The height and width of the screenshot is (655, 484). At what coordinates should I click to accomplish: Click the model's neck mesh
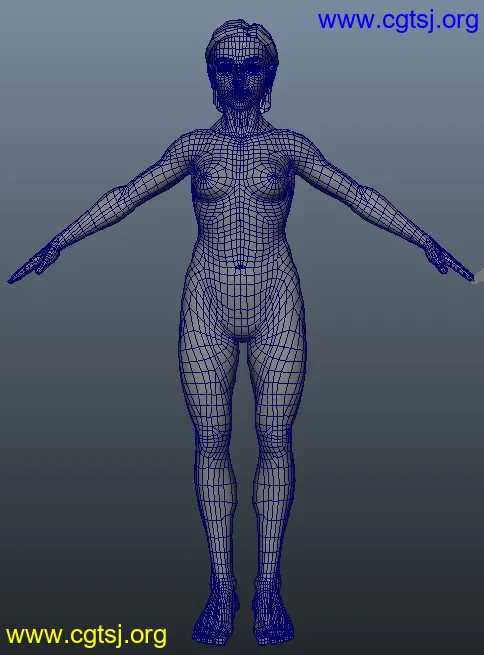pos(241,121)
